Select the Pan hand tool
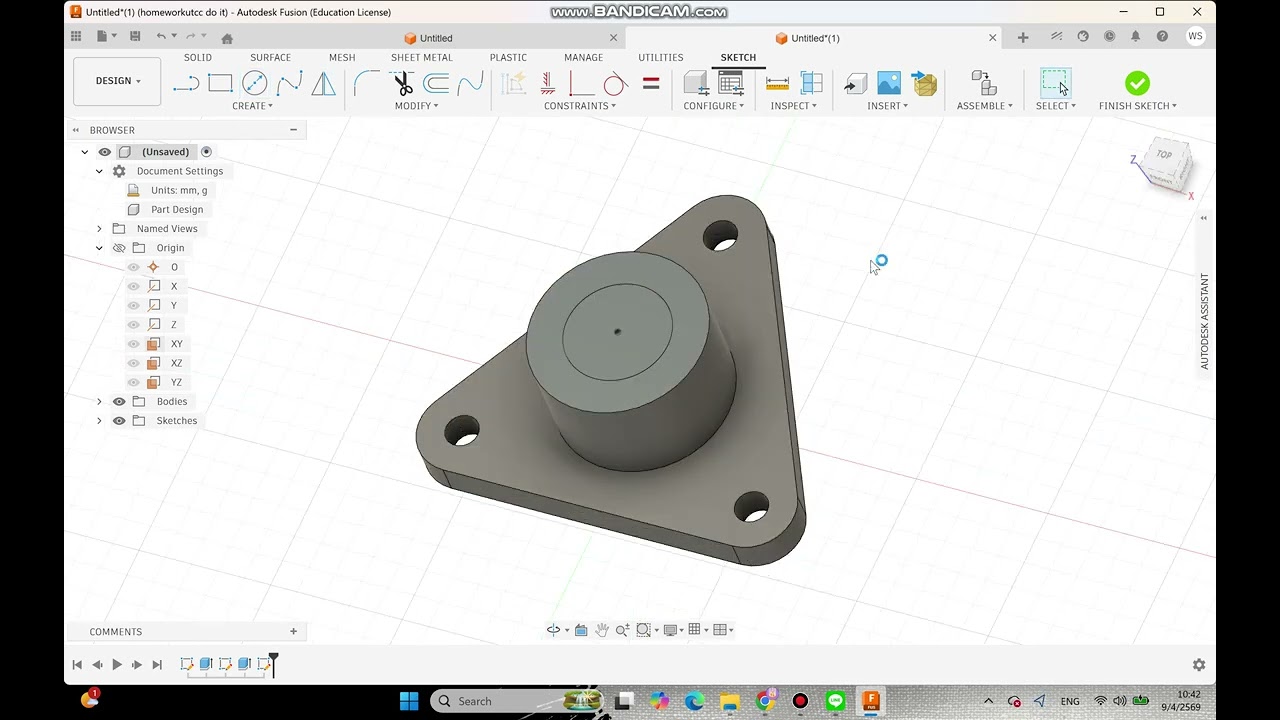 [x=602, y=630]
